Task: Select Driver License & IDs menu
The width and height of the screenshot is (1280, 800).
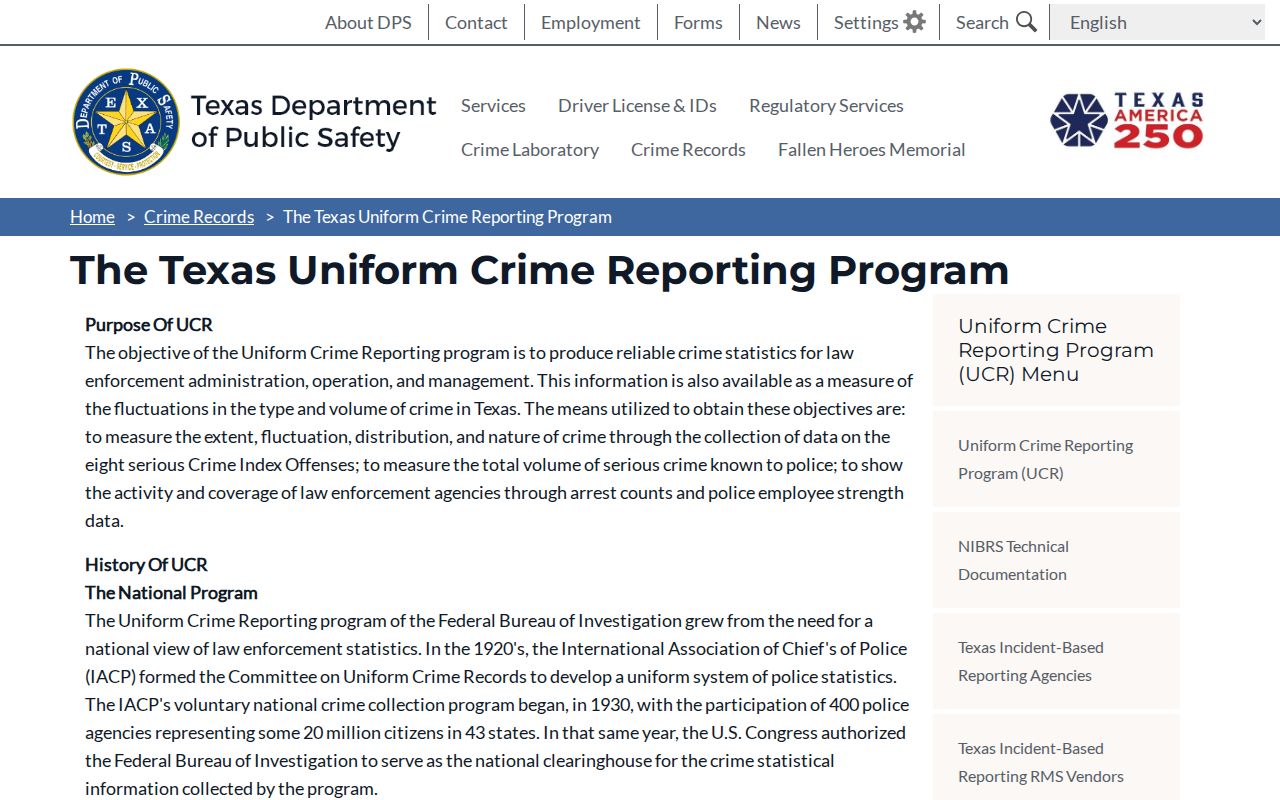Action: (x=637, y=105)
